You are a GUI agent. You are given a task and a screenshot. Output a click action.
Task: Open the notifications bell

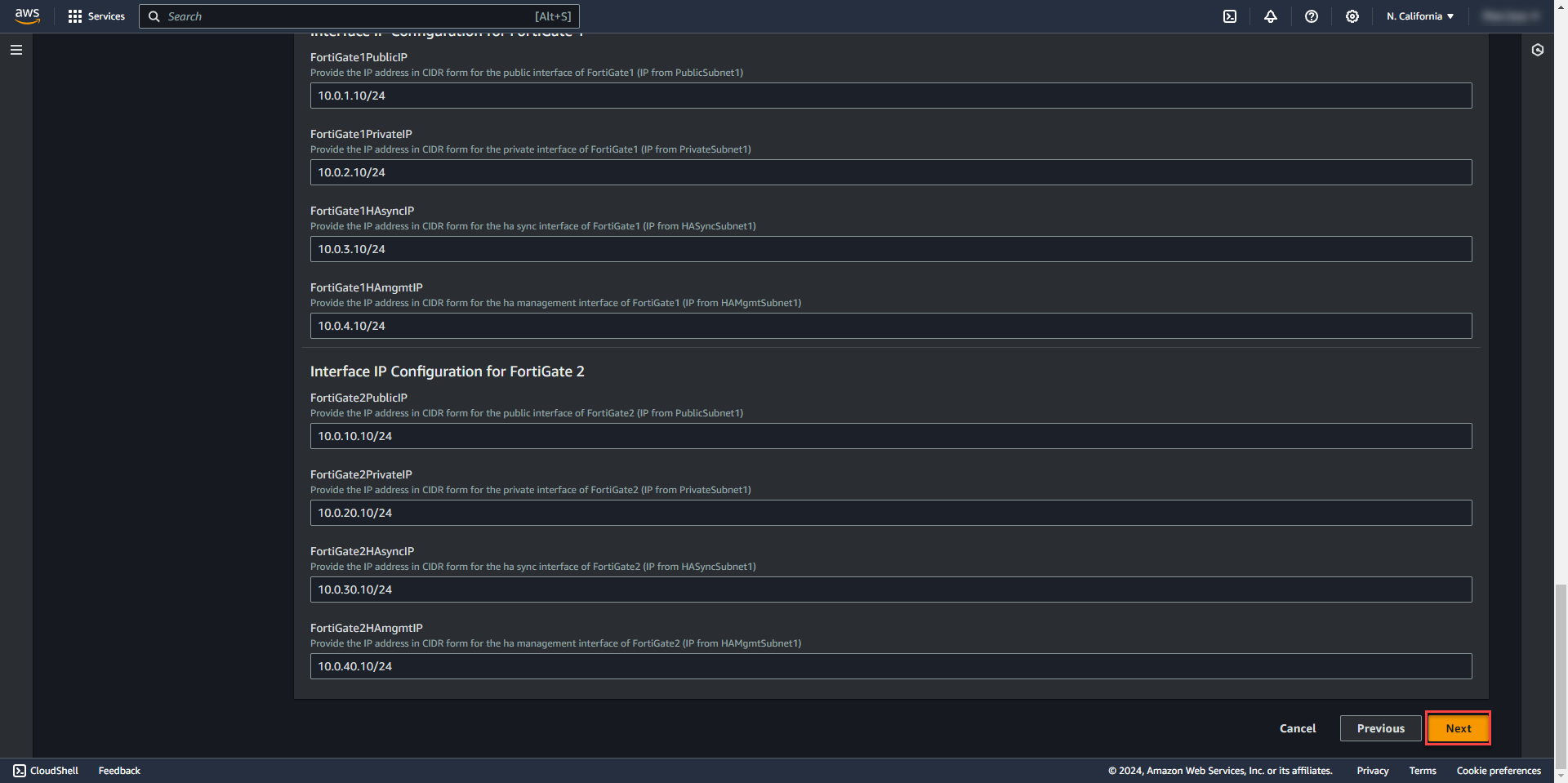coord(1271,16)
